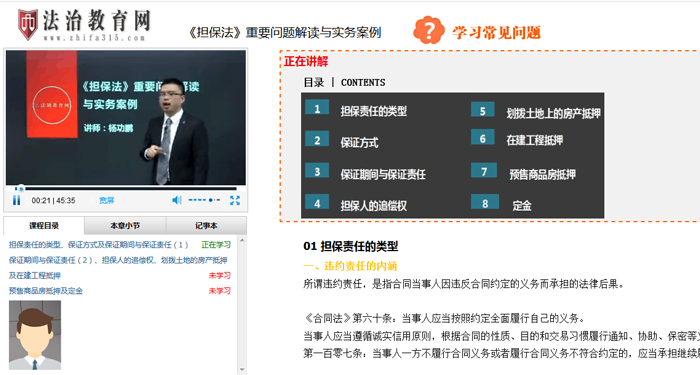Screen dimensions: 700x375
Task: Seek on the video progress bar
Action: (x=125, y=188)
